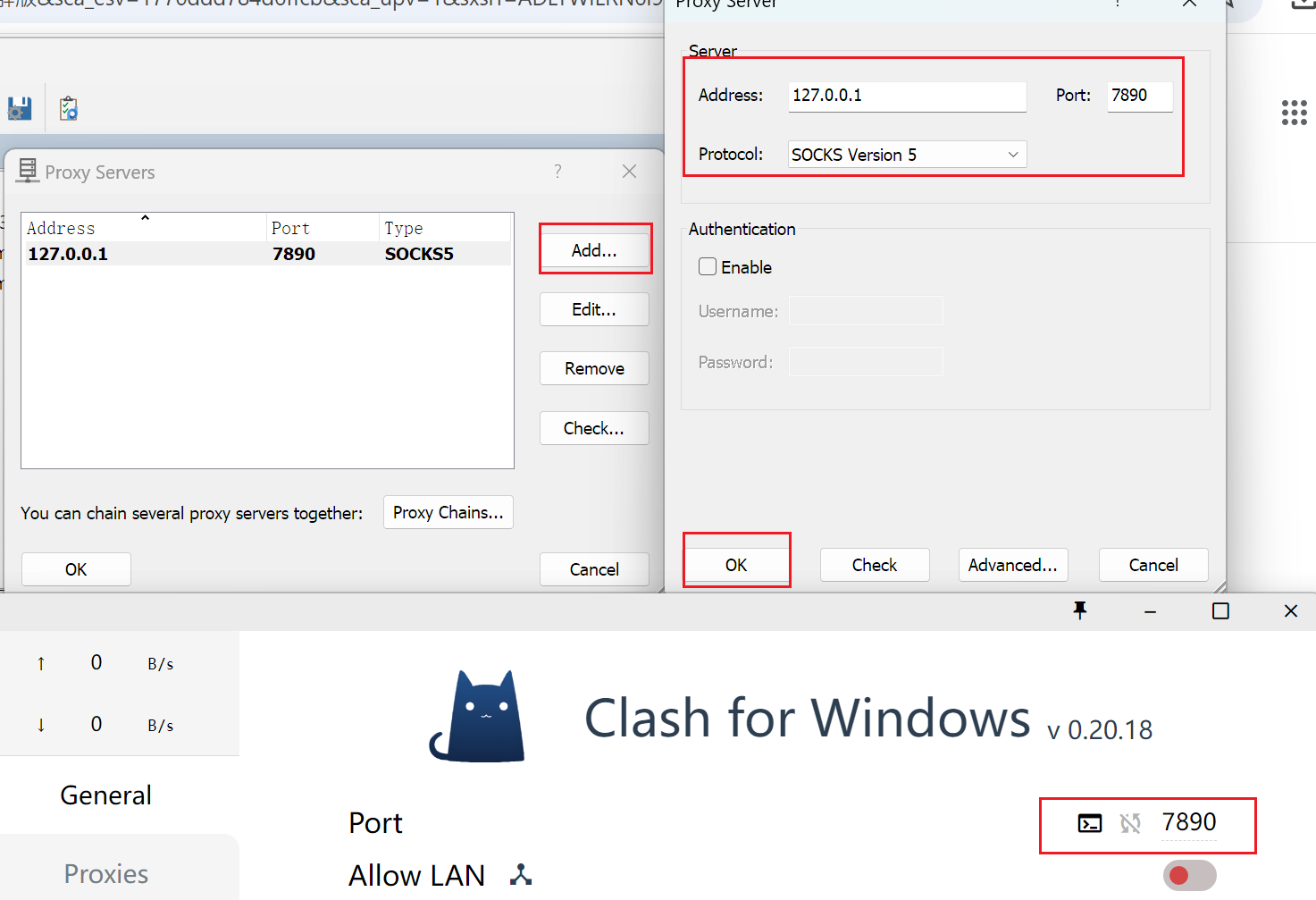The image size is (1316, 900).
Task: Minimize the Clash for Windows window
Action: click(x=1150, y=611)
